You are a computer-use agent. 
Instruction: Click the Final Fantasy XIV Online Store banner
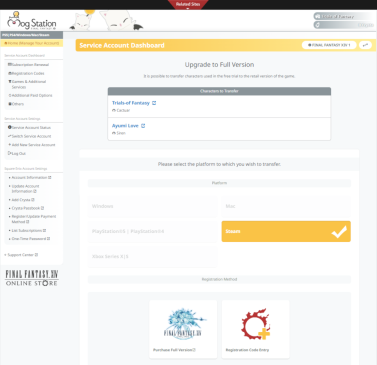tap(32, 278)
